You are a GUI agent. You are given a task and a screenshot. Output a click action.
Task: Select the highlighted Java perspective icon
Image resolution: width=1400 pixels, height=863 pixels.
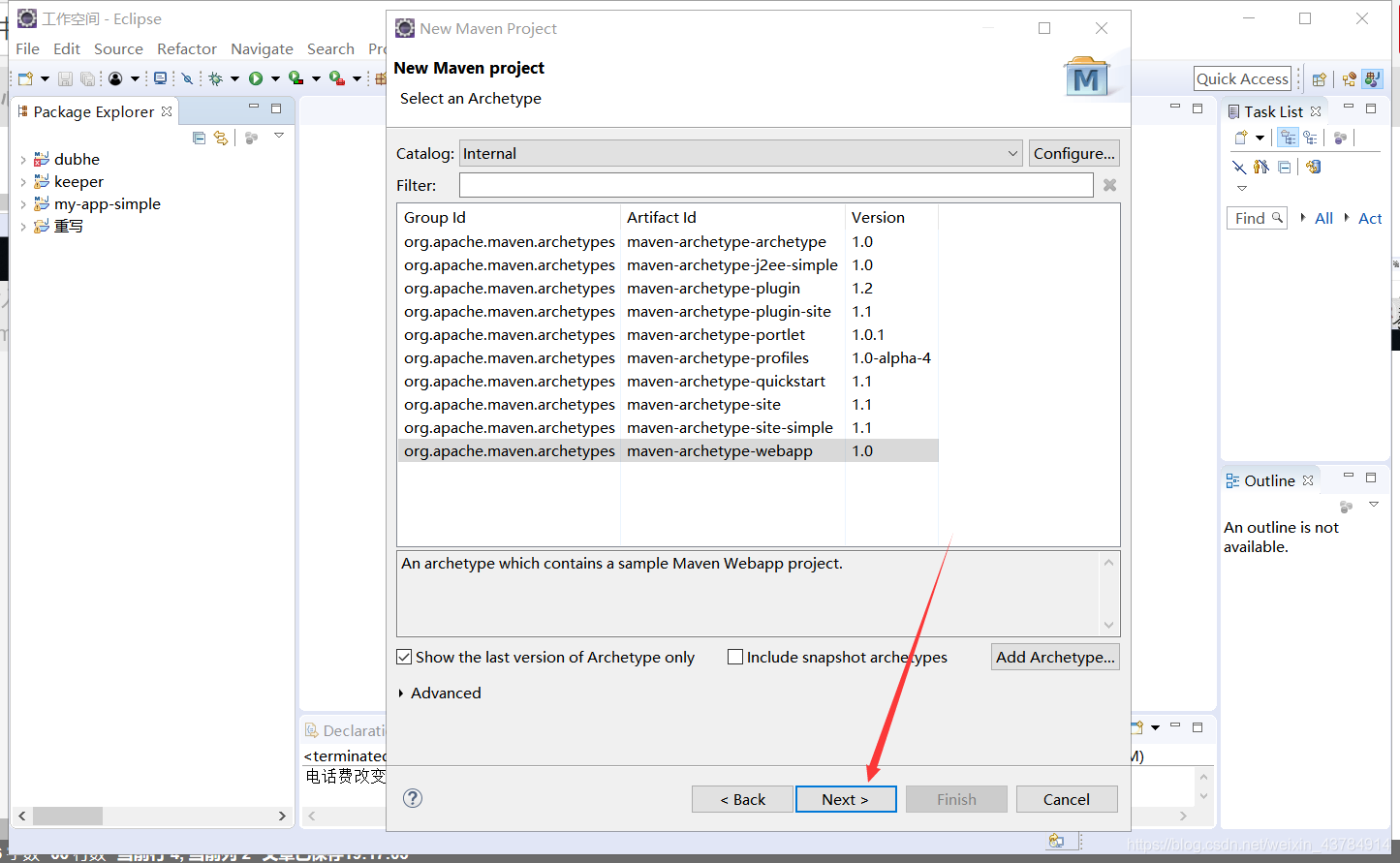[1372, 79]
